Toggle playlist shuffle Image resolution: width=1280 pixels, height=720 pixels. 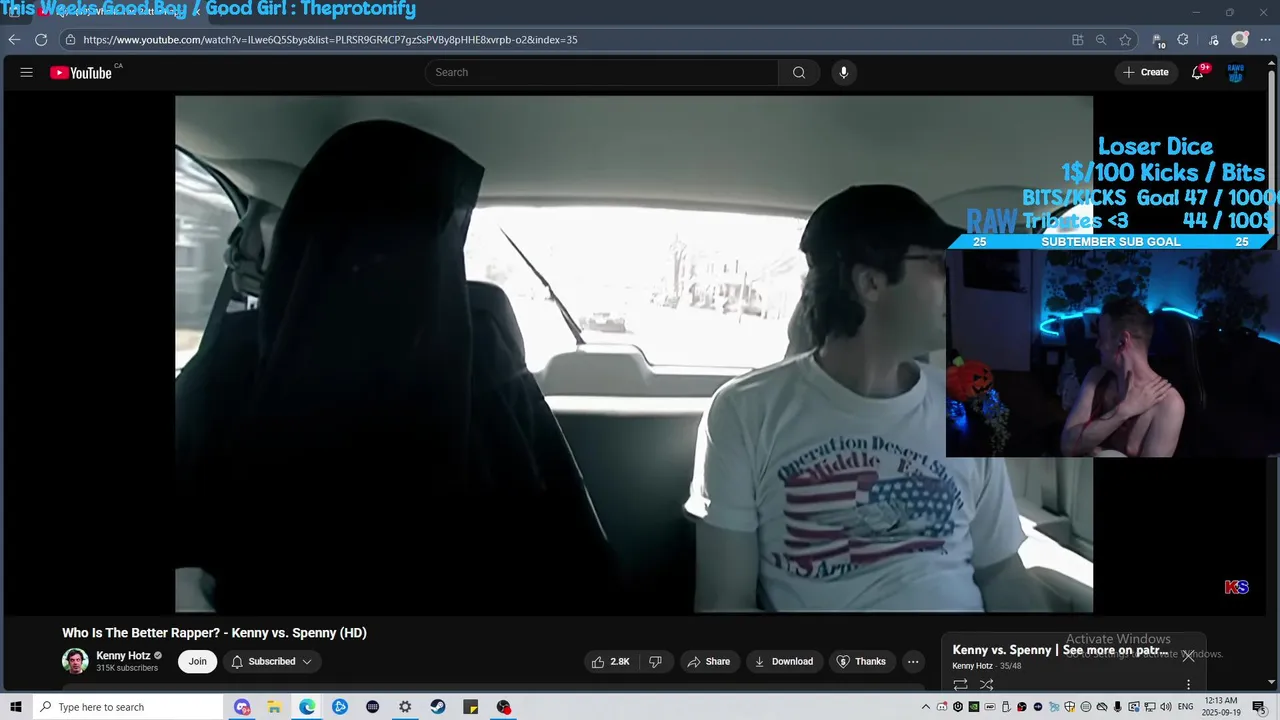[x=986, y=685]
